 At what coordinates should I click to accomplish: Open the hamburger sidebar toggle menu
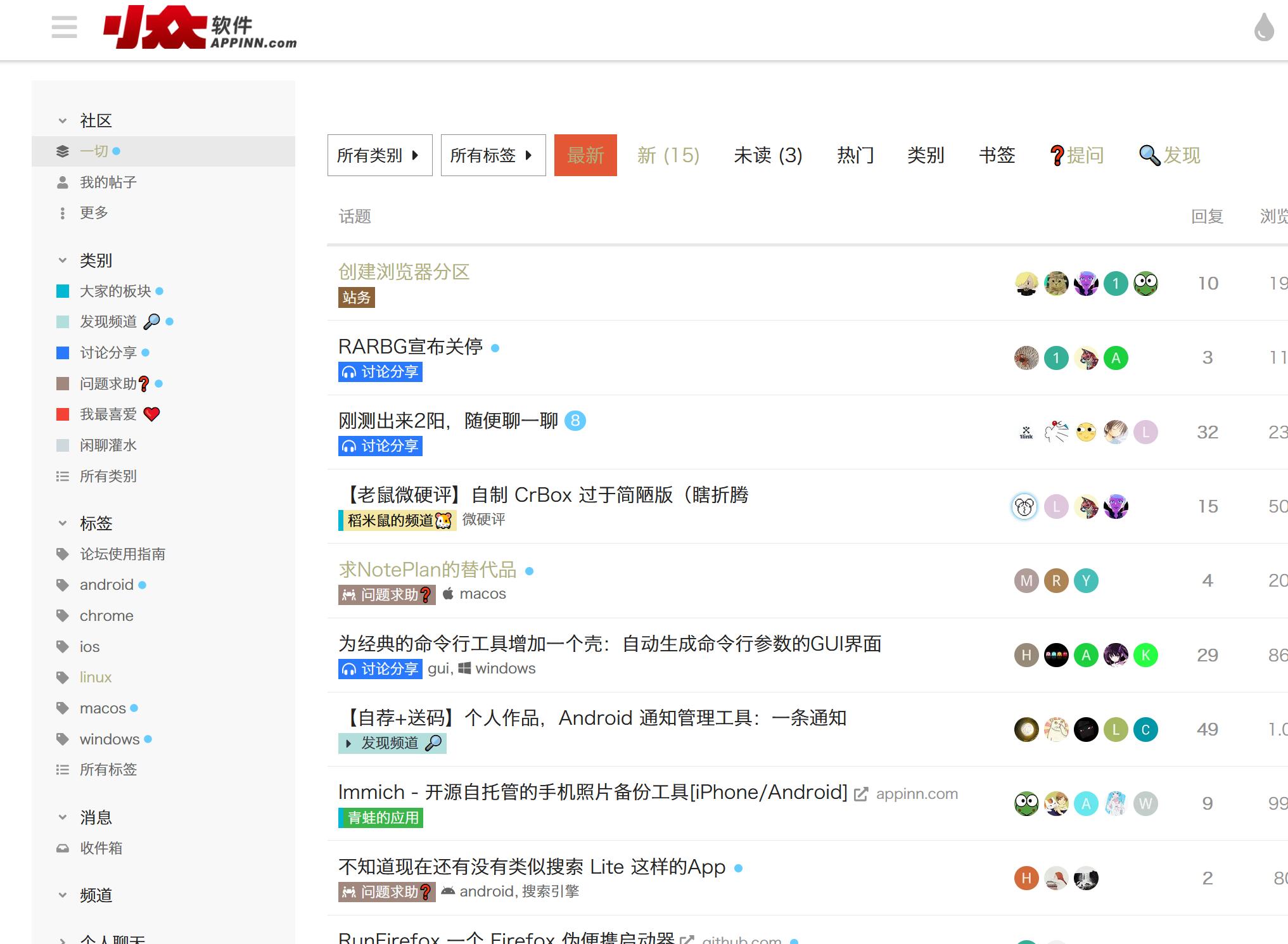(64, 27)
